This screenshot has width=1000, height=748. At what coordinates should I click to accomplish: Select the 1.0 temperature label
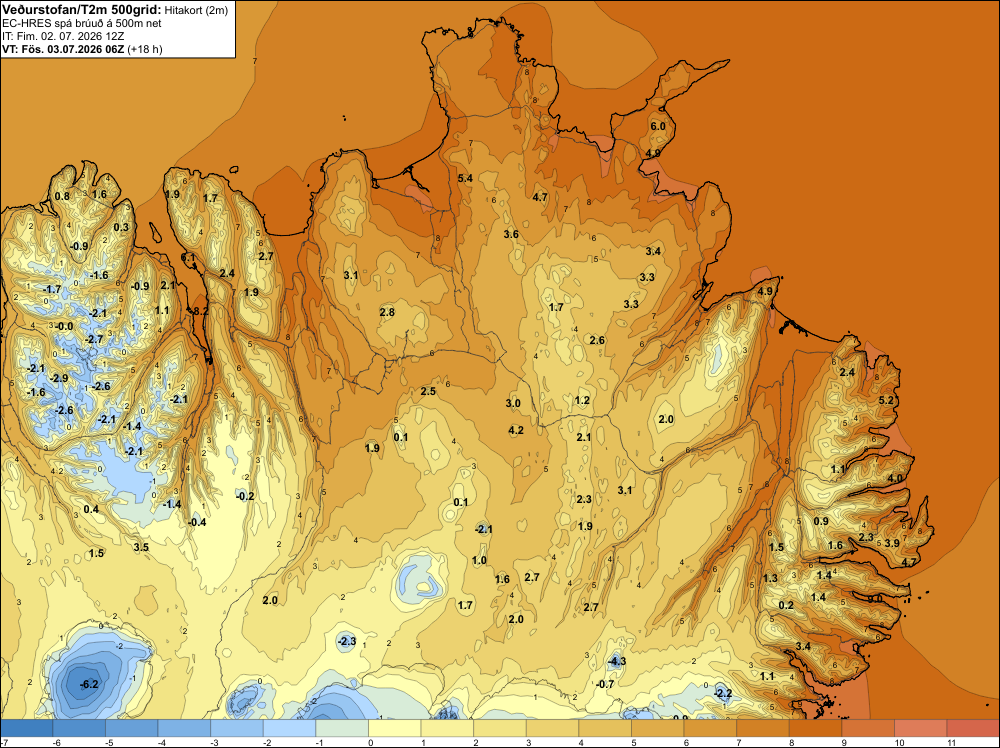pos(479,561)
